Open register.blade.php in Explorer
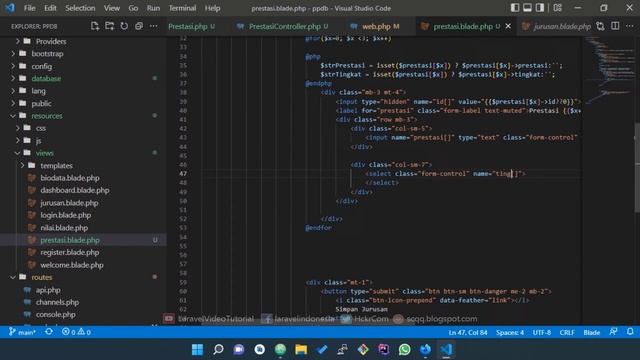Screen dimensions: 640x360 pyautogui.click(x=69, y=252)
